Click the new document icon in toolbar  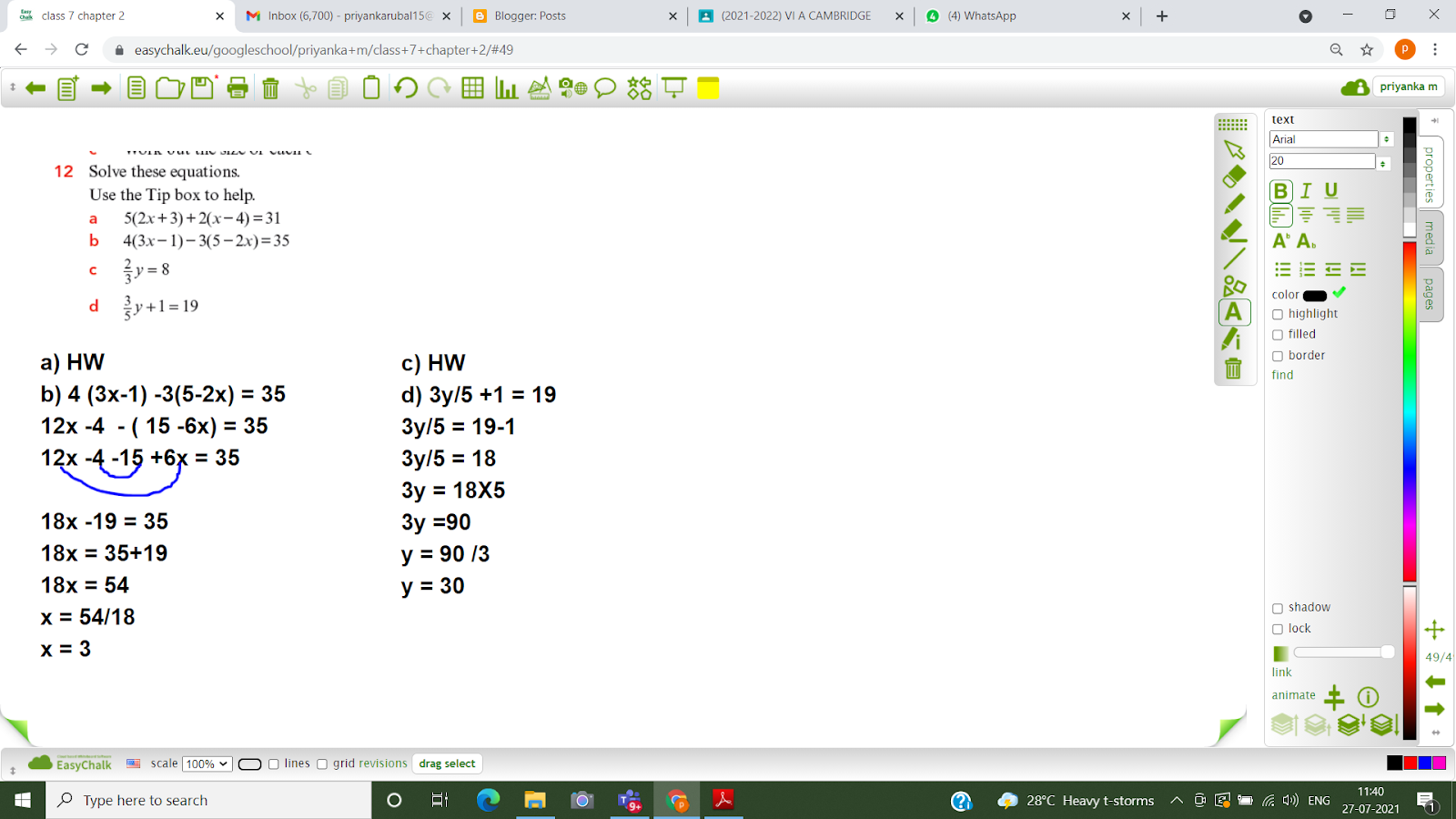[136, 88]
